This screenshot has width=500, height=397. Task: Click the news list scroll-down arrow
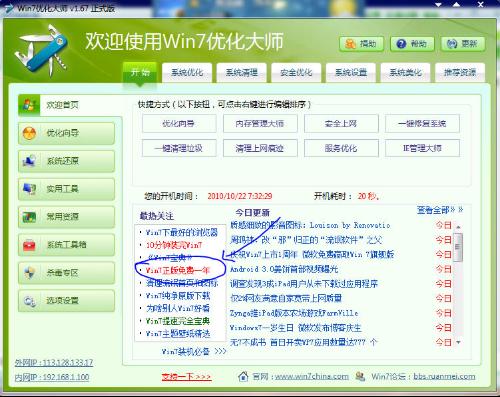(458, 342)
